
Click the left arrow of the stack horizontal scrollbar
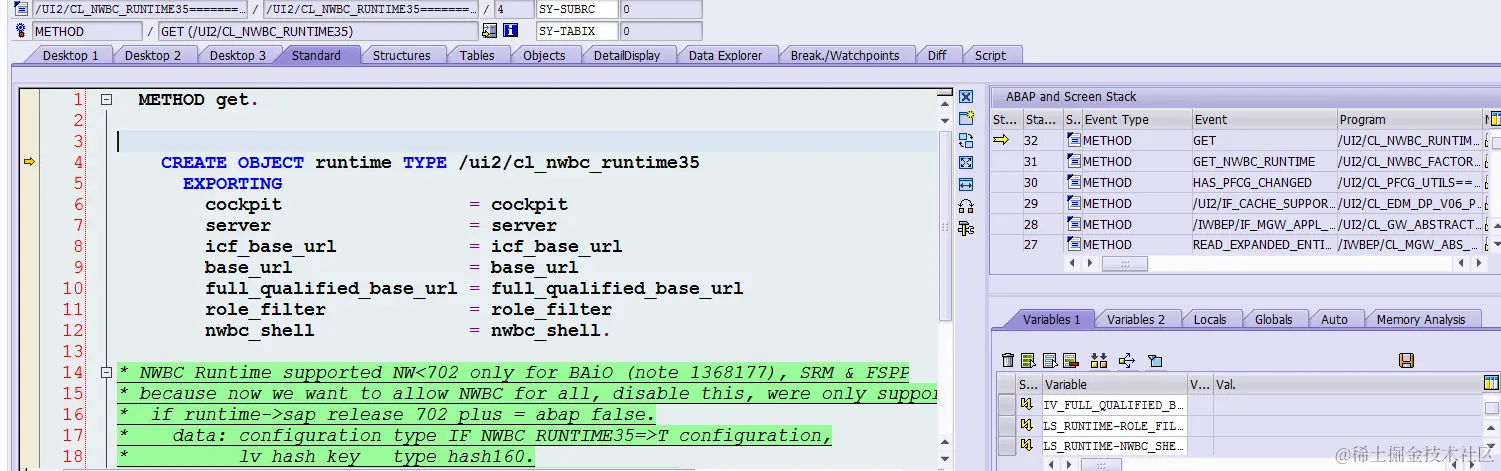click(1073, 263)
